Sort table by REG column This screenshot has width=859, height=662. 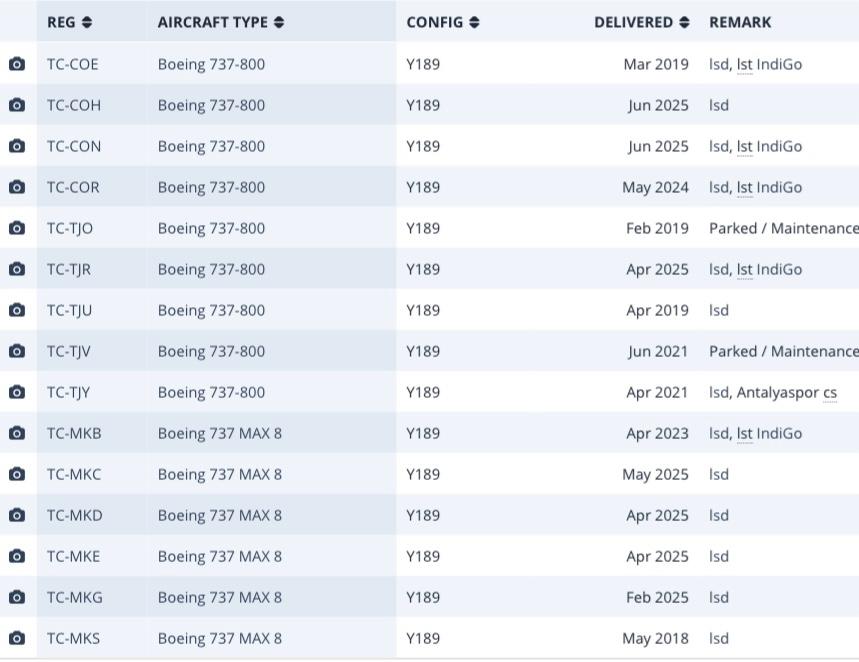pyautogui.click(x=69, y=22)
